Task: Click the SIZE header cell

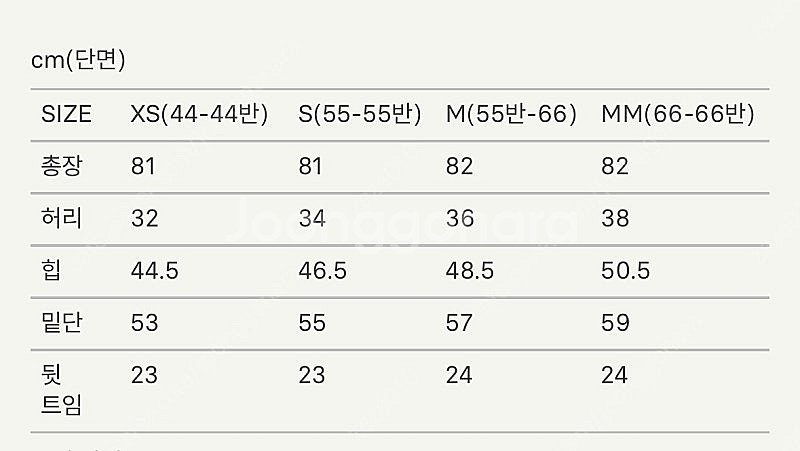Action: click(x=66, y=114)
